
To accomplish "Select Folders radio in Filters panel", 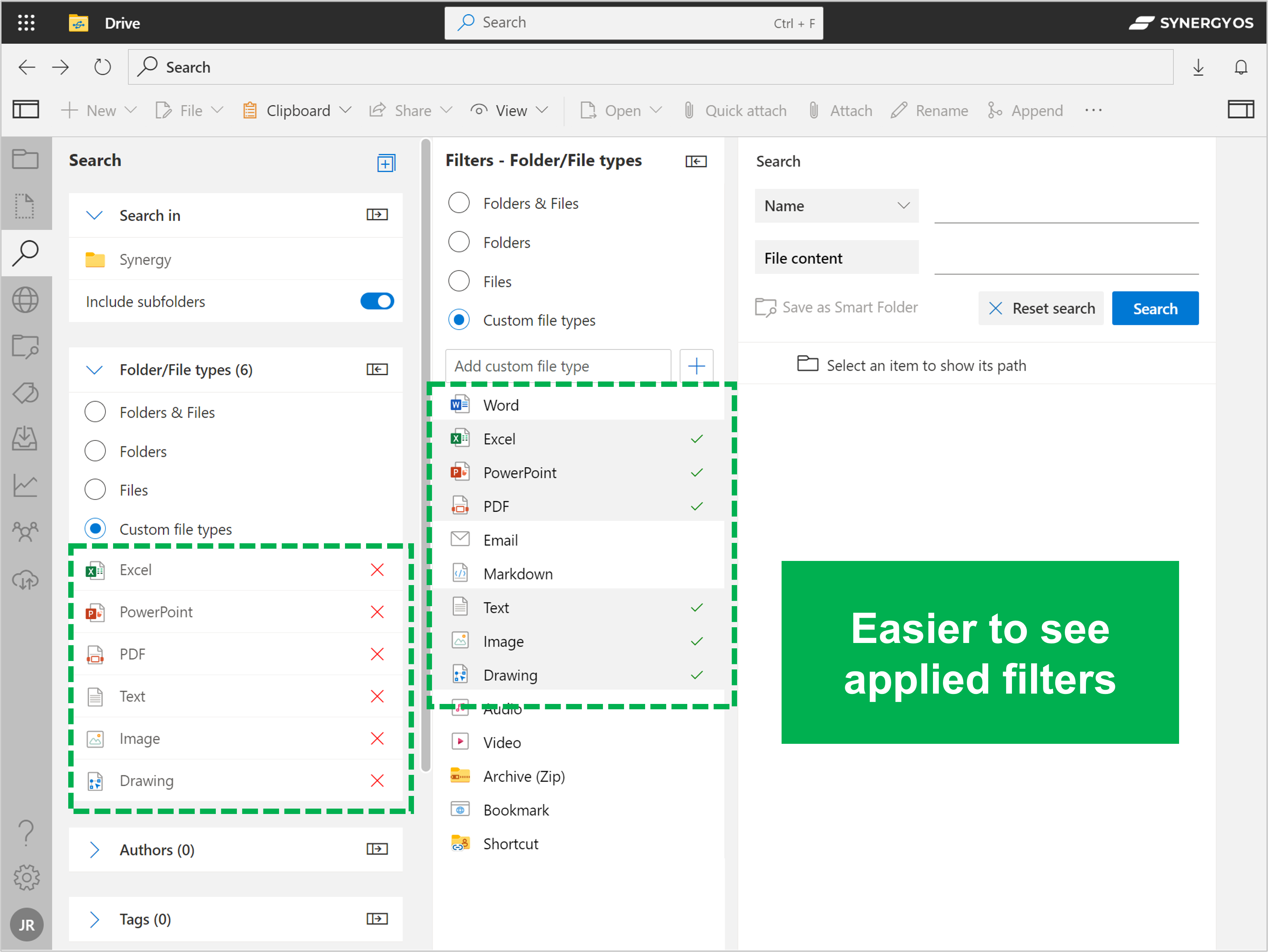I will coord(458,242).
